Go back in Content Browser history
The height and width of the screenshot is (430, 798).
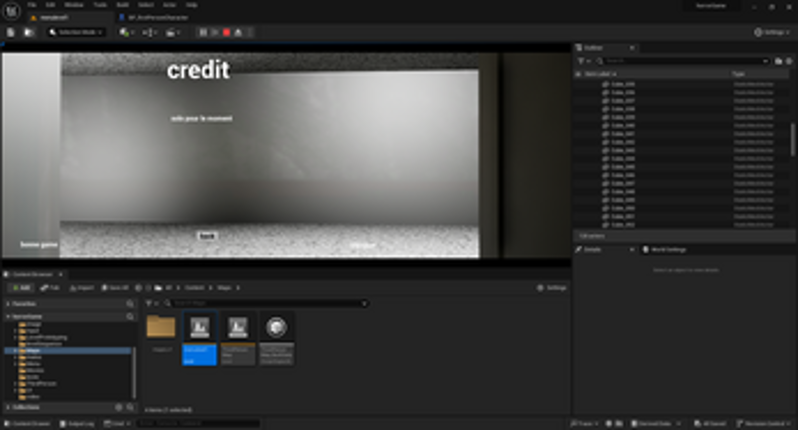(138, 288)
